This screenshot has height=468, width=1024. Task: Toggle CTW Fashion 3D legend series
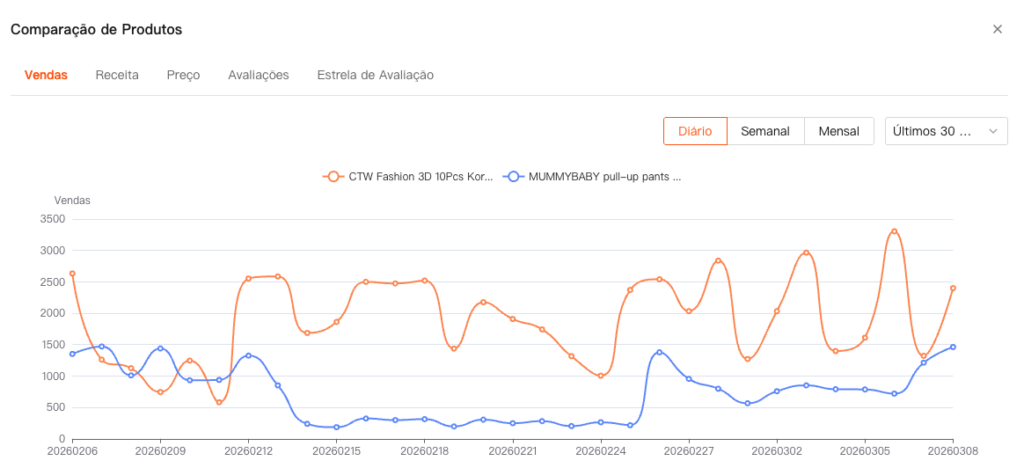[x=420, y=177]
